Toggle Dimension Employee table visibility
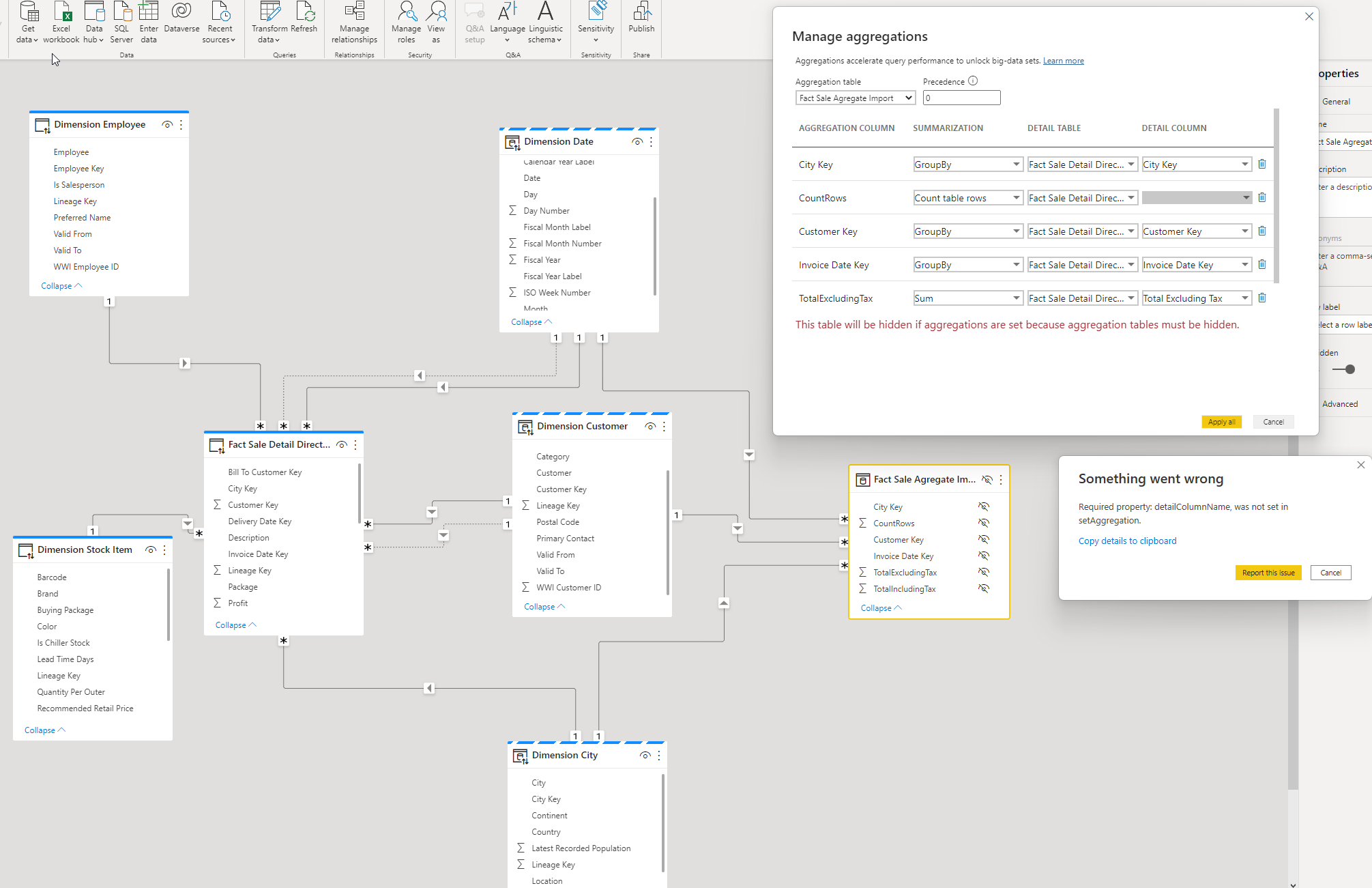Viewport: 1372px width, 888px height. (167, 125)
